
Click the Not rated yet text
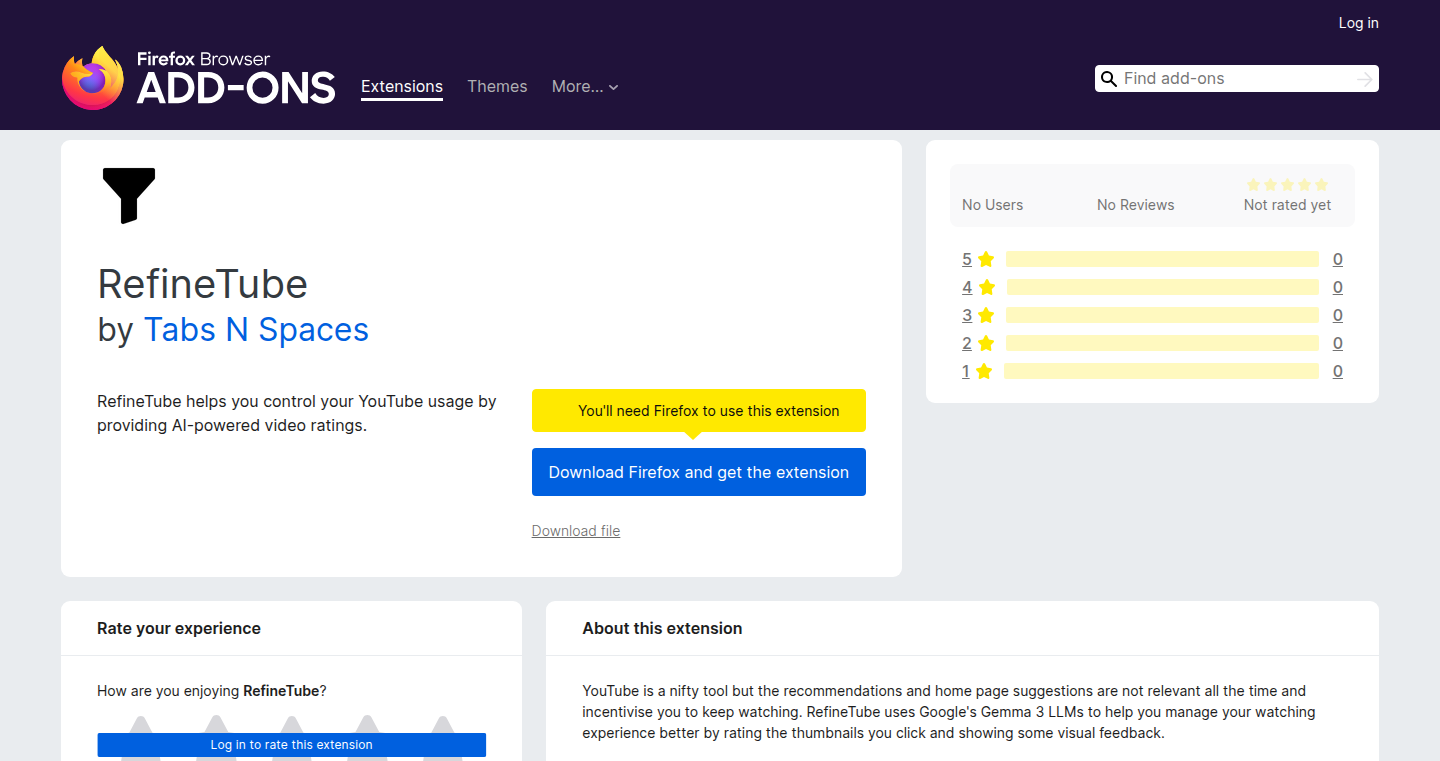point(1287,205)
